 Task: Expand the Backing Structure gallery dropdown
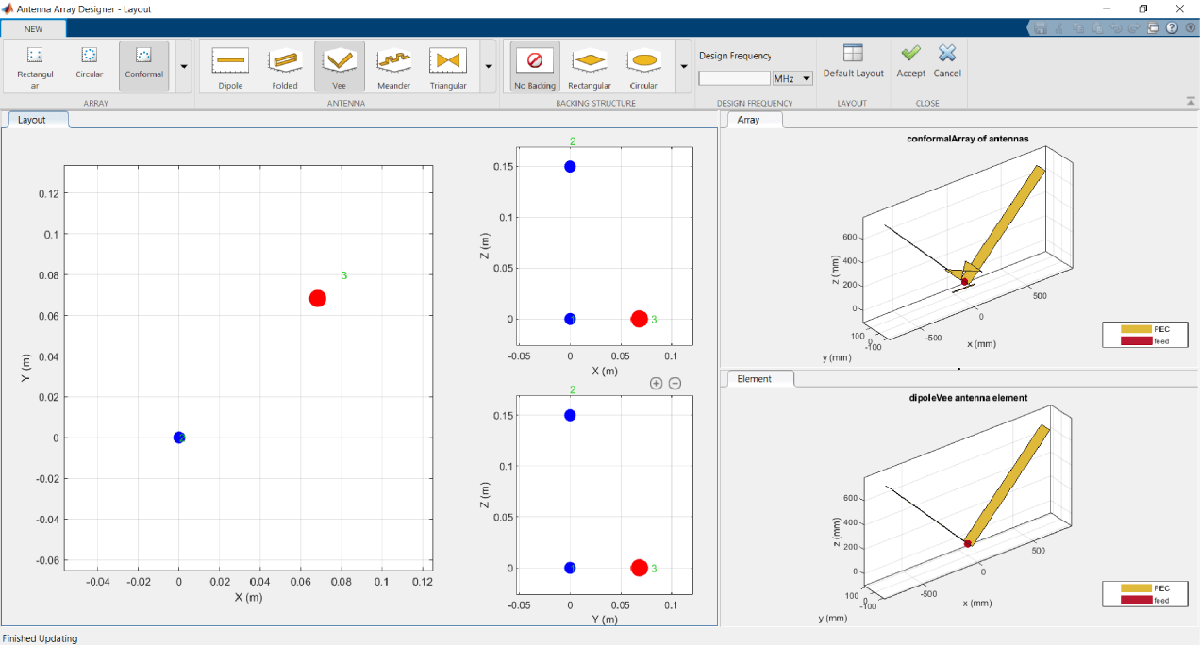683,67
